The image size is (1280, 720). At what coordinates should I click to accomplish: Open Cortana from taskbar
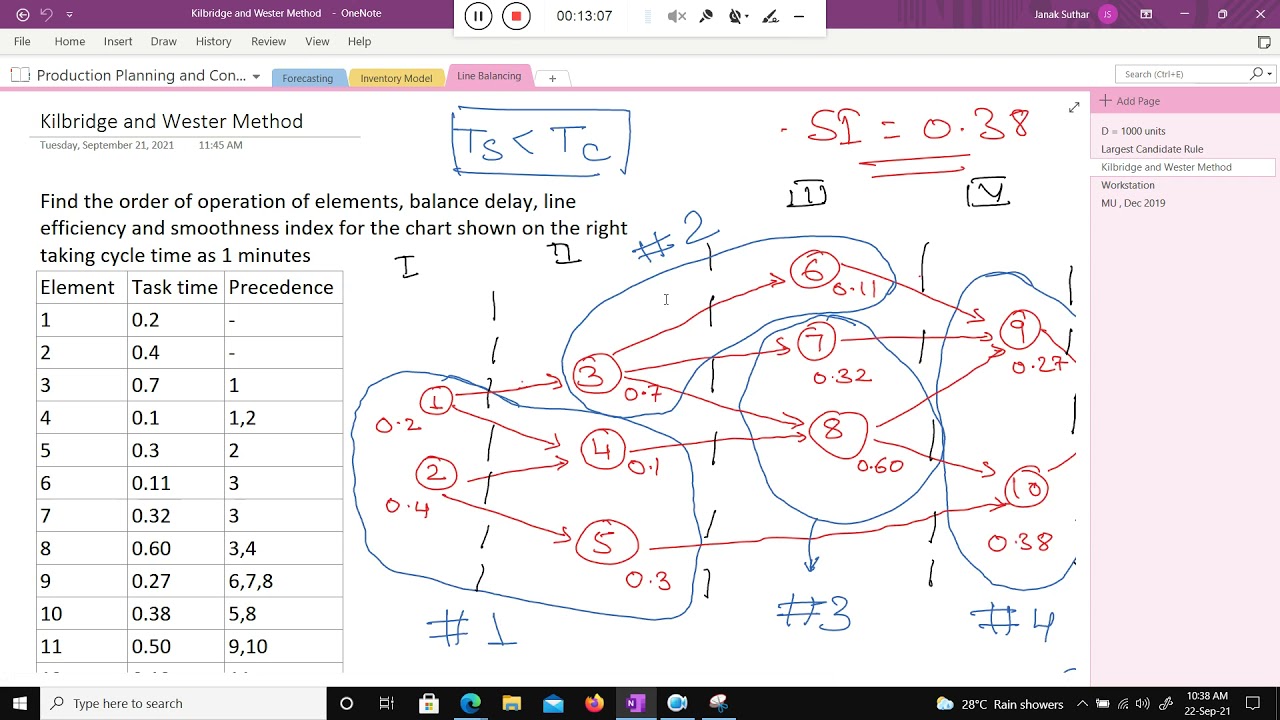346,703
